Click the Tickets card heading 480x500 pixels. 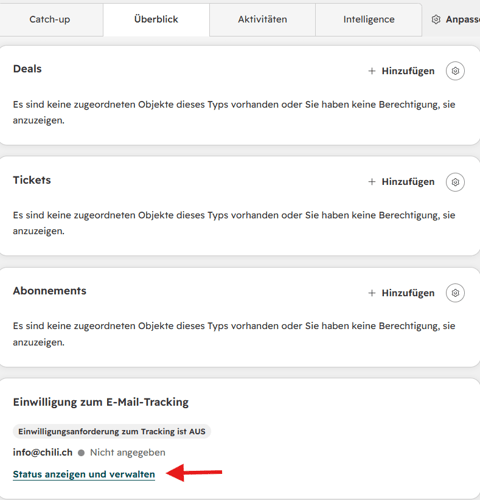pos(32,180)
